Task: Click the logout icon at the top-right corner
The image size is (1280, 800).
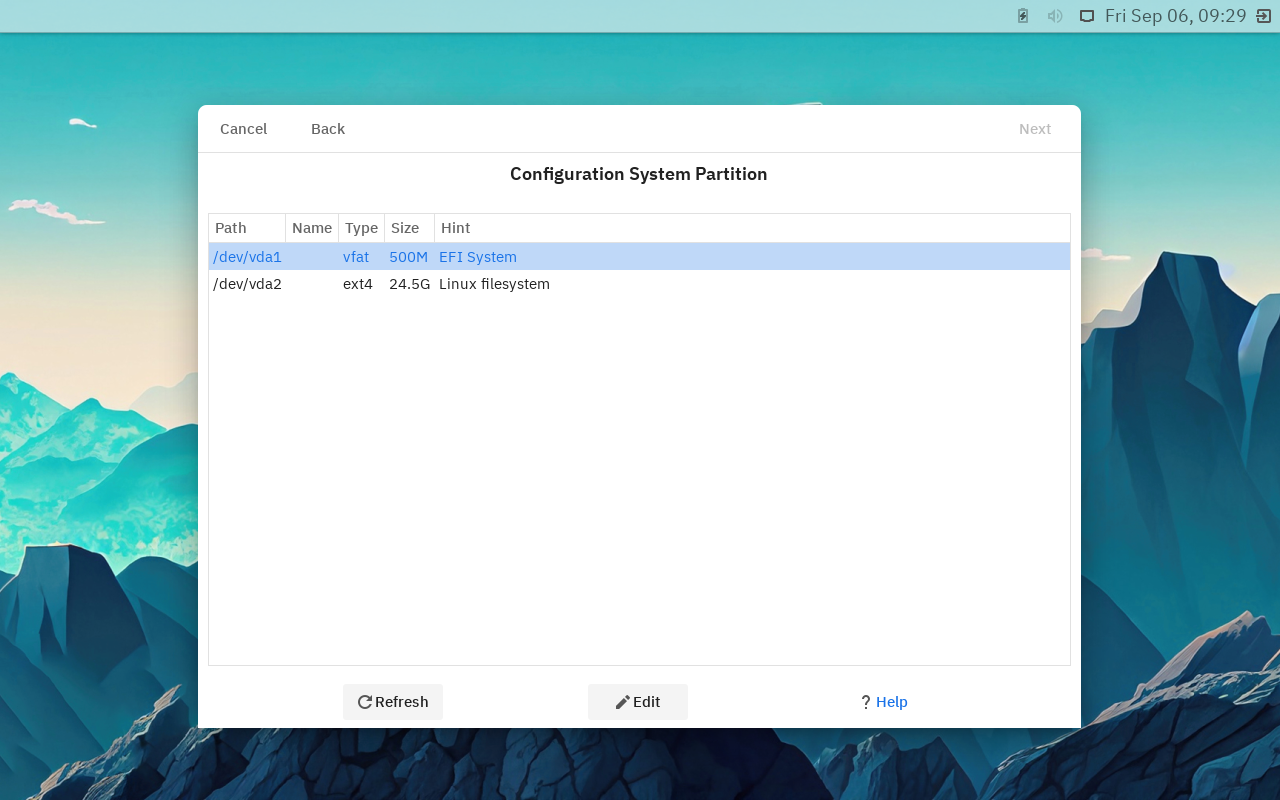Action: 1261,15
